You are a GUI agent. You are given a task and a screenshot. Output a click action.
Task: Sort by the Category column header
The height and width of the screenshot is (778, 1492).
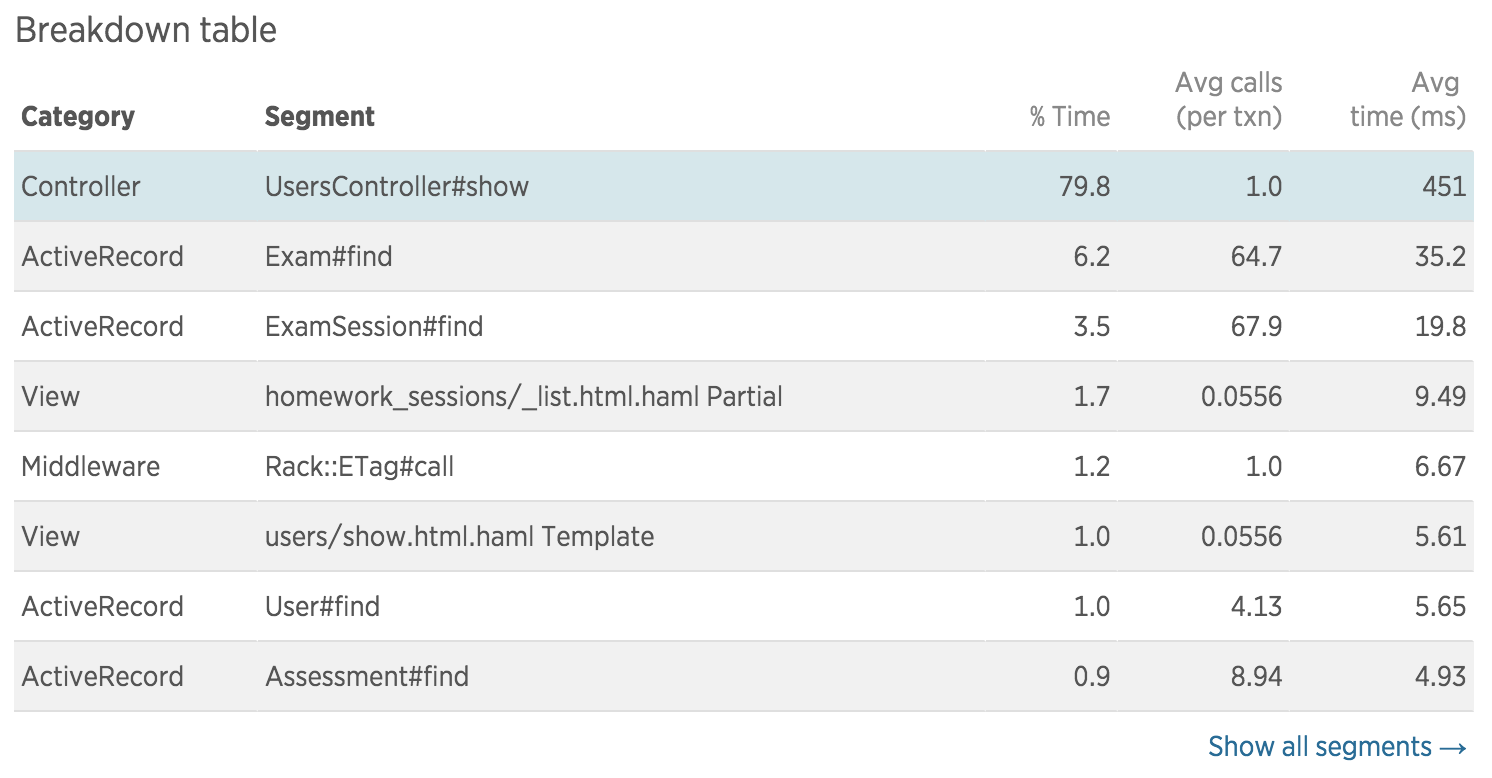pos(78,117)
